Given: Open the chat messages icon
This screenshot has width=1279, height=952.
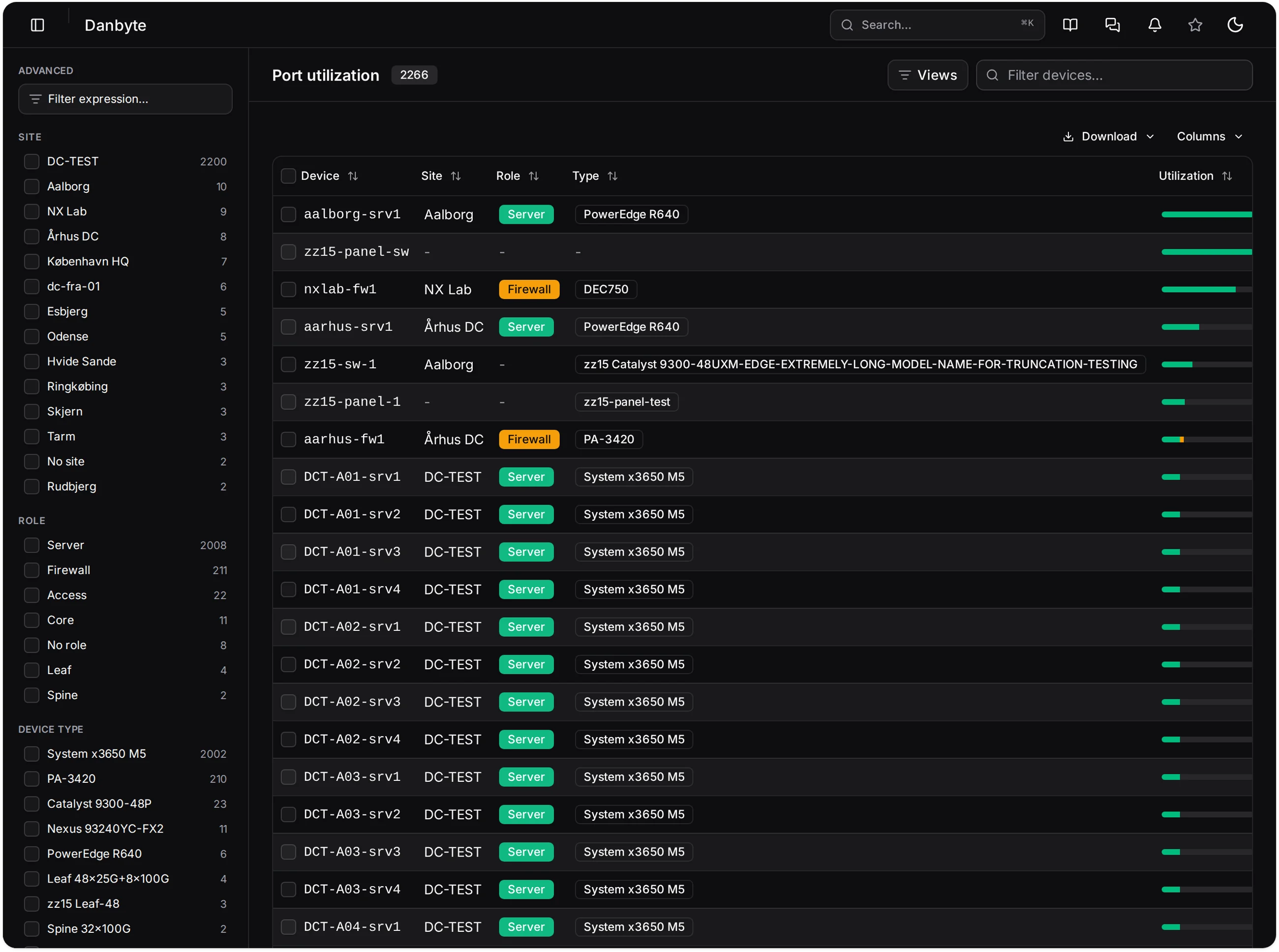Looking at the screenshot, I should 1112,25.
